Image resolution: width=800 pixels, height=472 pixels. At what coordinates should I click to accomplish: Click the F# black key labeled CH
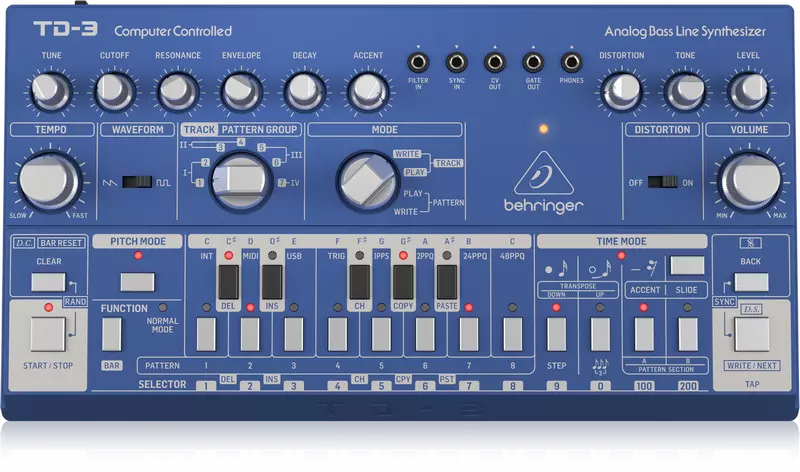click(x=360, y=282)
